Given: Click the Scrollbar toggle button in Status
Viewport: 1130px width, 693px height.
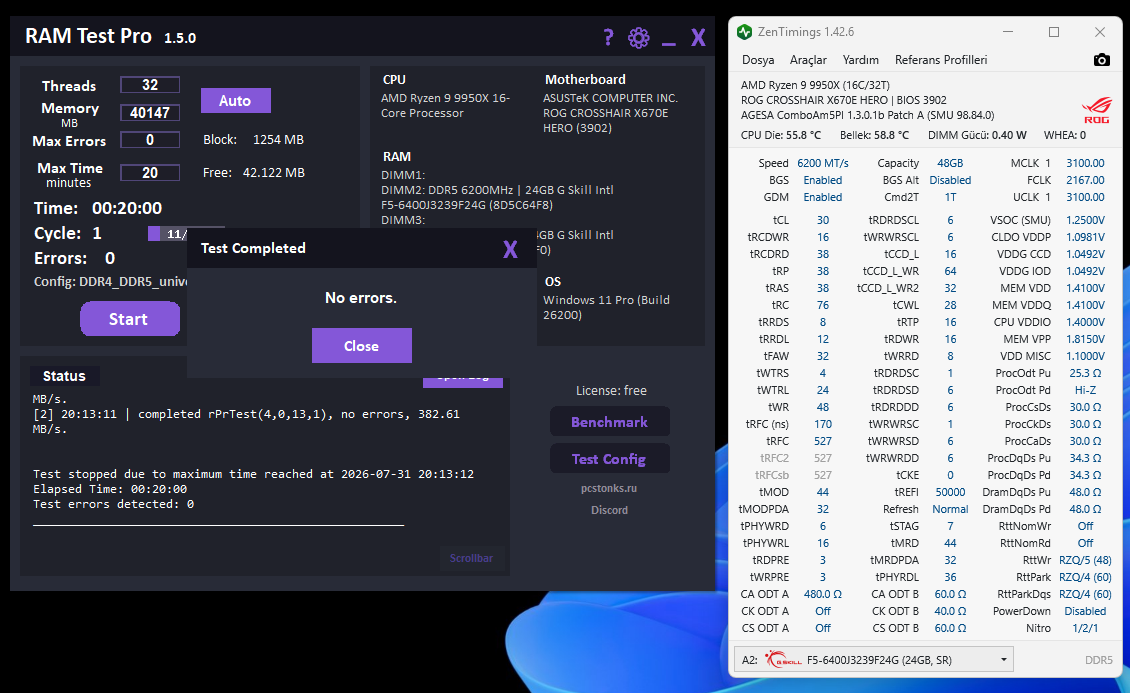Looking at the screenshot, I should click(x=471, y=558).
